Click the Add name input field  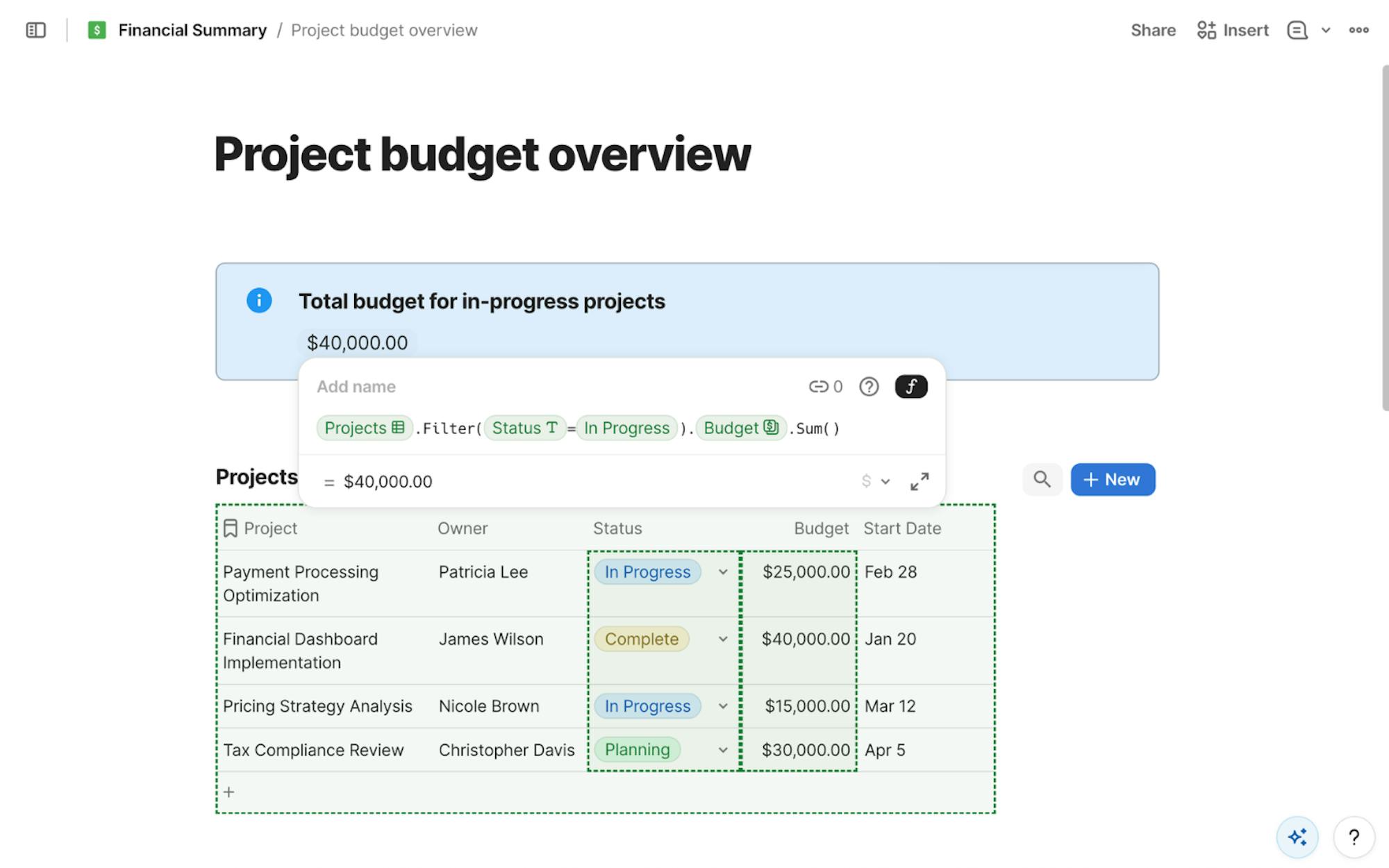coord(356,387)
